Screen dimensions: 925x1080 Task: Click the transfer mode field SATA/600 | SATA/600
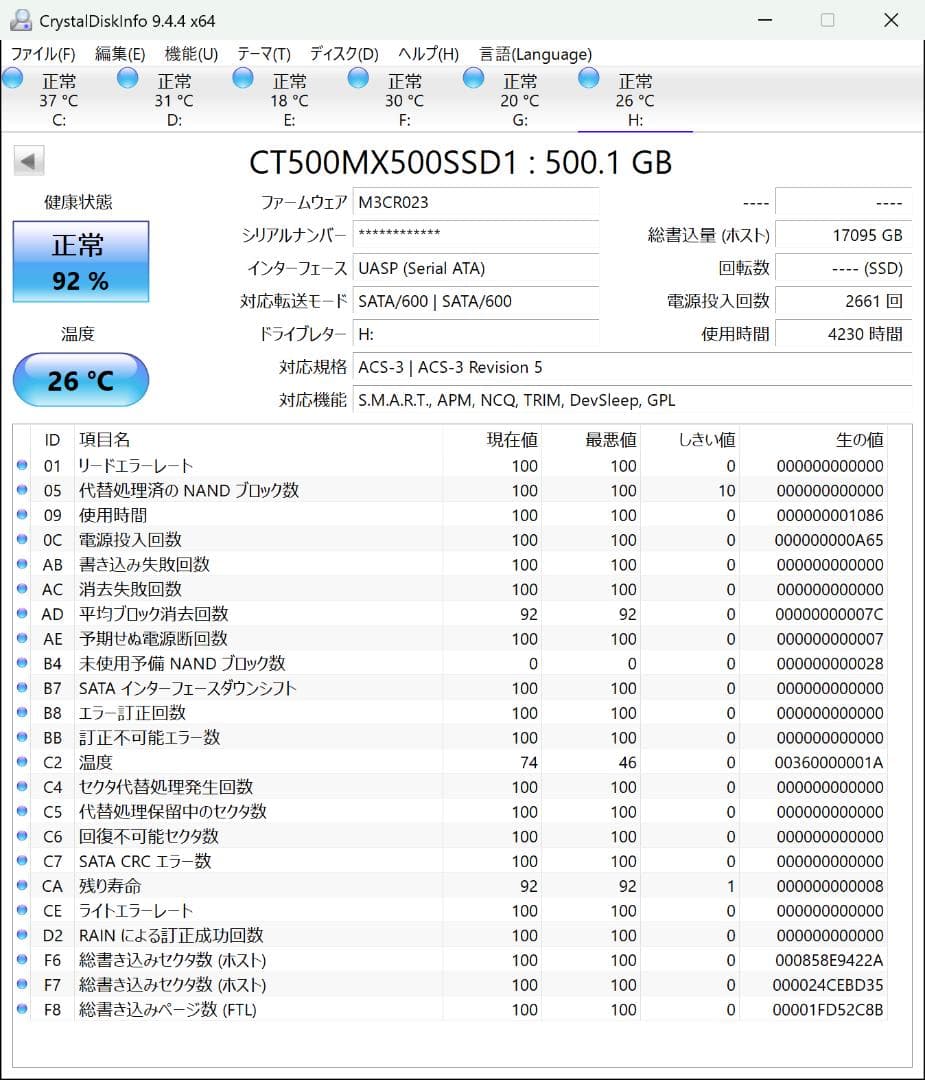tap(476, 301)
